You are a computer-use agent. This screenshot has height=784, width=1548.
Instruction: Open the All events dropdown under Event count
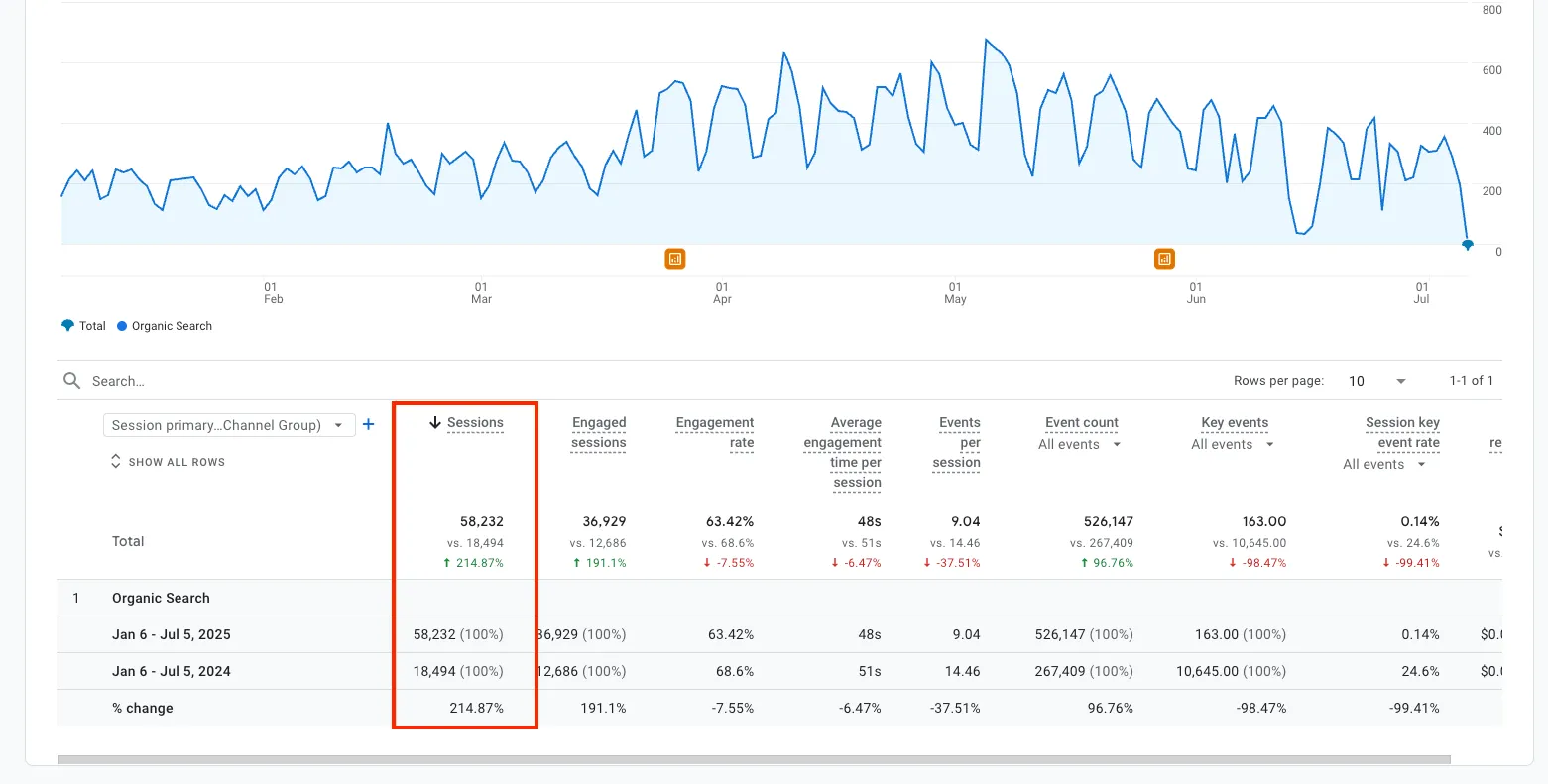pyautogui.click(x=1080, y=444)
